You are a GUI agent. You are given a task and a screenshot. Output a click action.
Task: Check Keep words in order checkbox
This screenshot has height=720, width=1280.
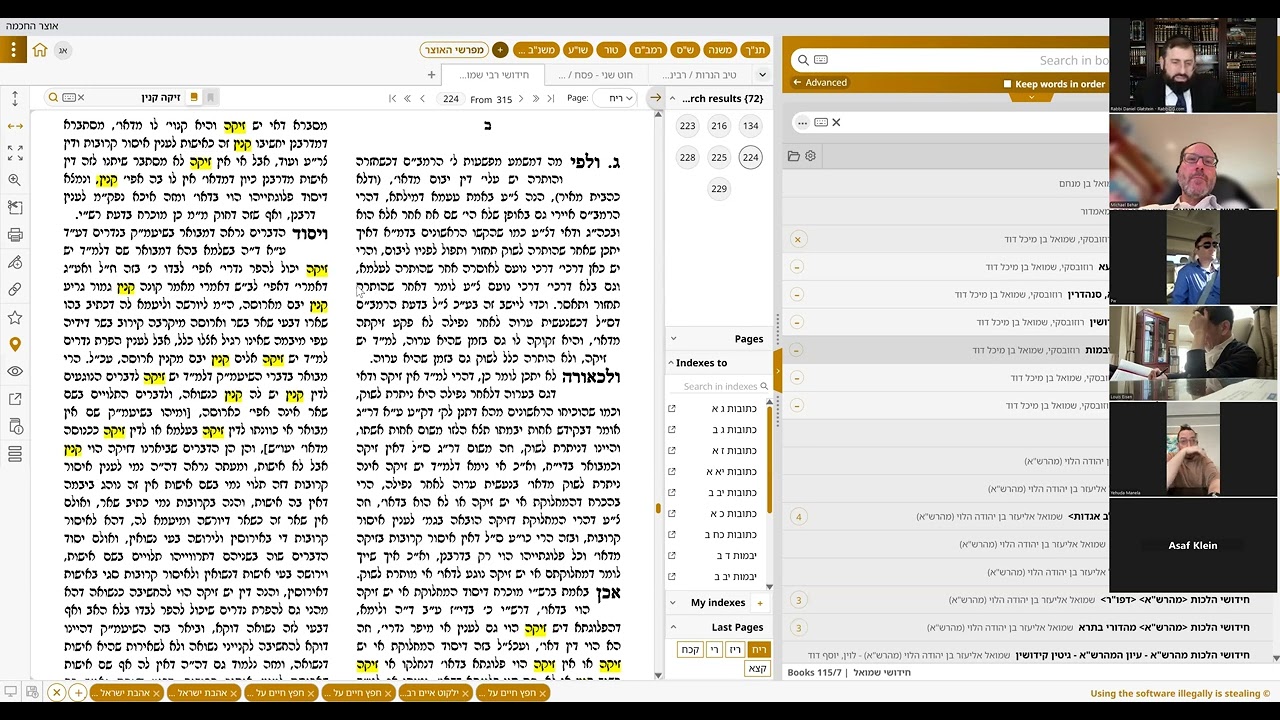1007,84
